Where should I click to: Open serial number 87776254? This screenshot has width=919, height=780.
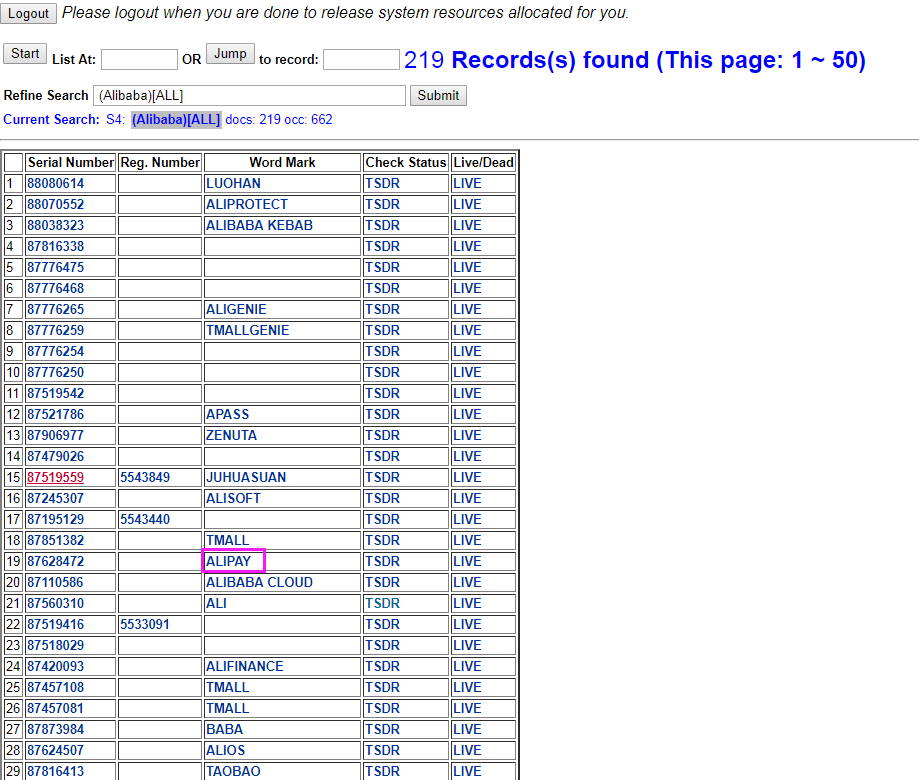click(x=56, y=352)
